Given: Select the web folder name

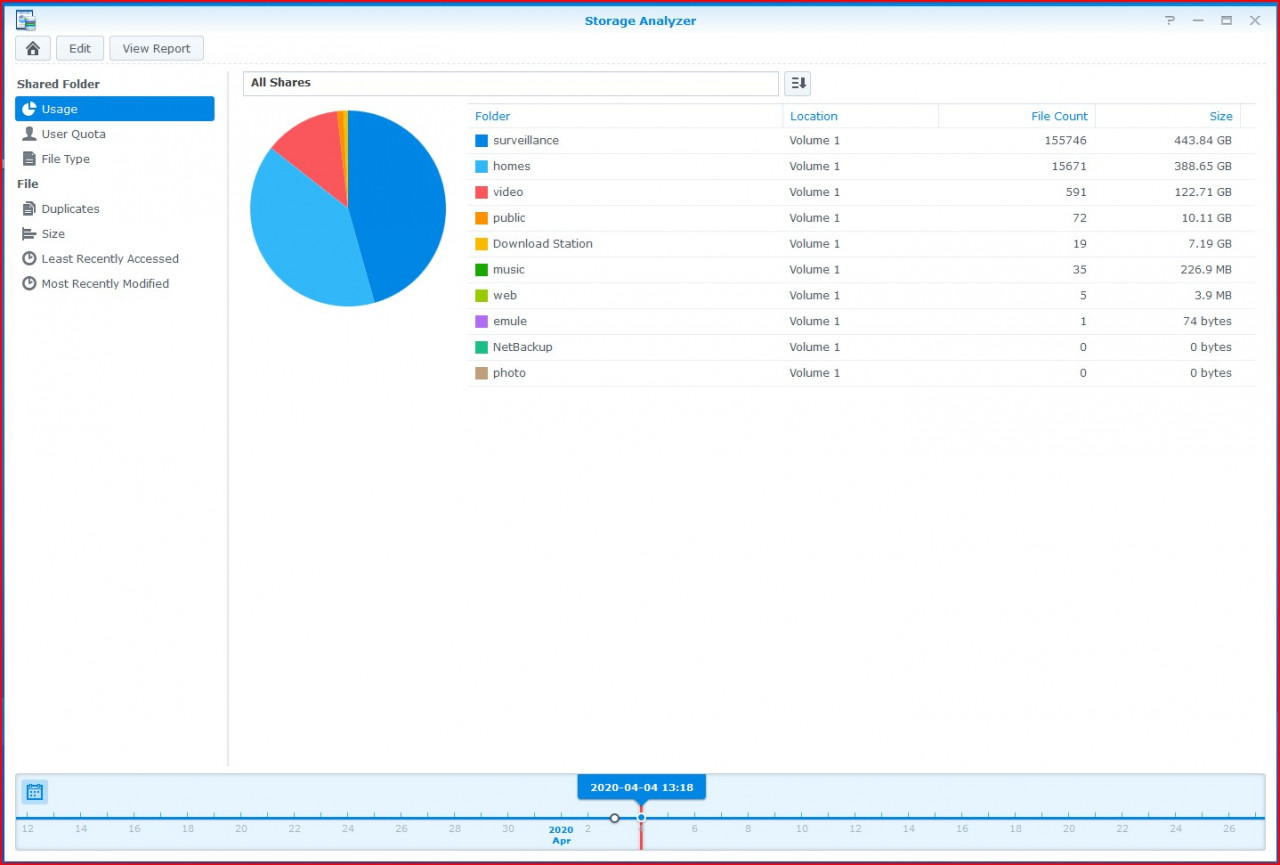Looking at the screenshot, I should (x=505, y=296).
